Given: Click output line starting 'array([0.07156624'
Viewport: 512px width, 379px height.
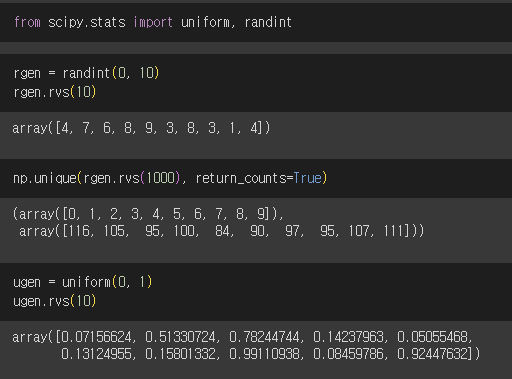Looking at the screenshot, I should [x=242, y=337].
